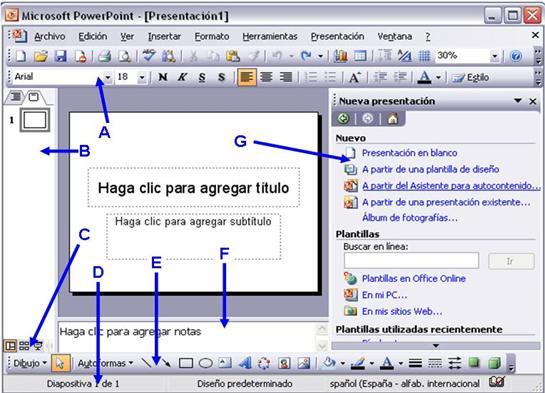
Task: Click font color A on drawing toolbar
Action: [387, 363]
